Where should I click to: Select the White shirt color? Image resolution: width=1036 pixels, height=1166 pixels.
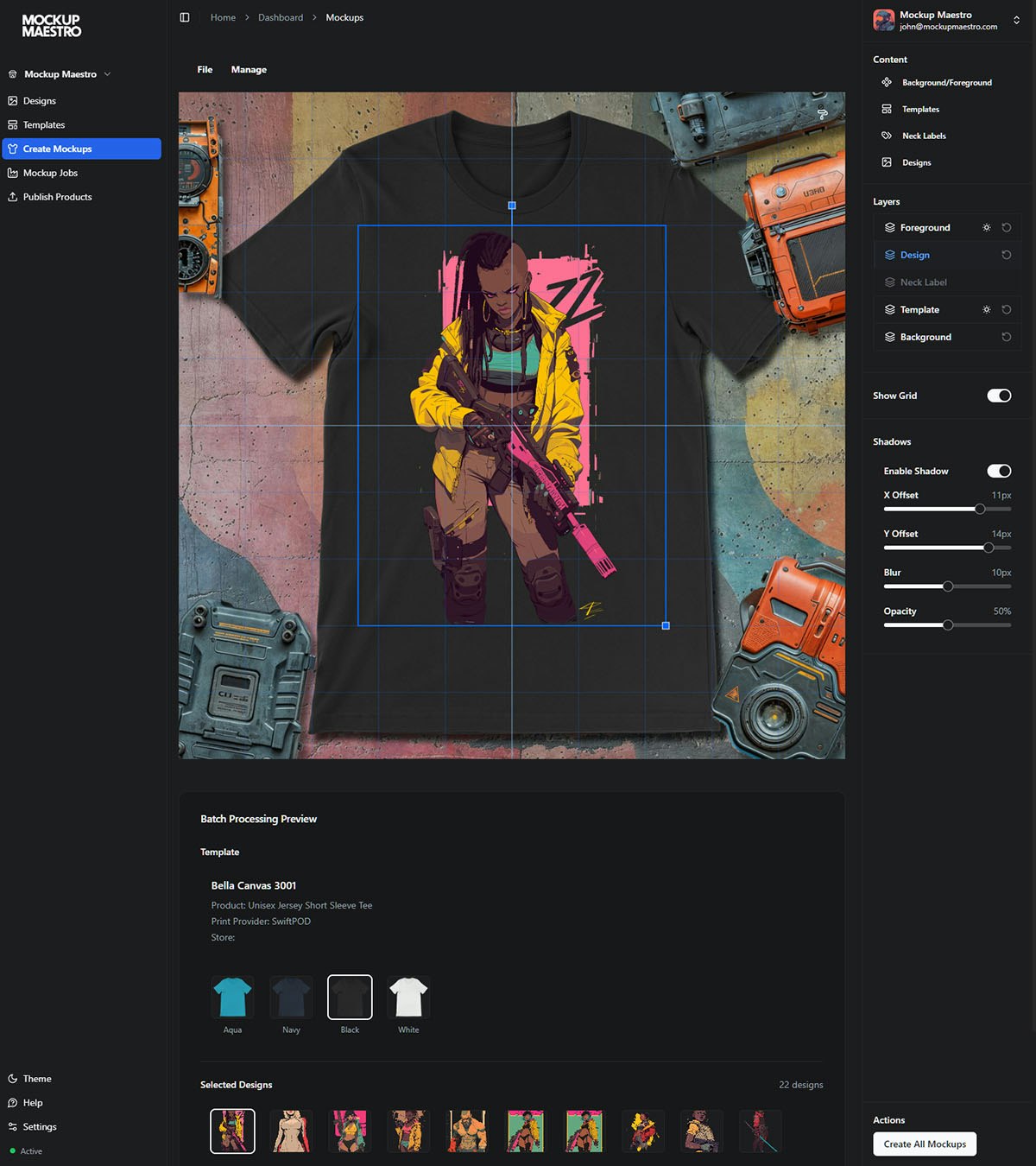click(x=408, y=997)
